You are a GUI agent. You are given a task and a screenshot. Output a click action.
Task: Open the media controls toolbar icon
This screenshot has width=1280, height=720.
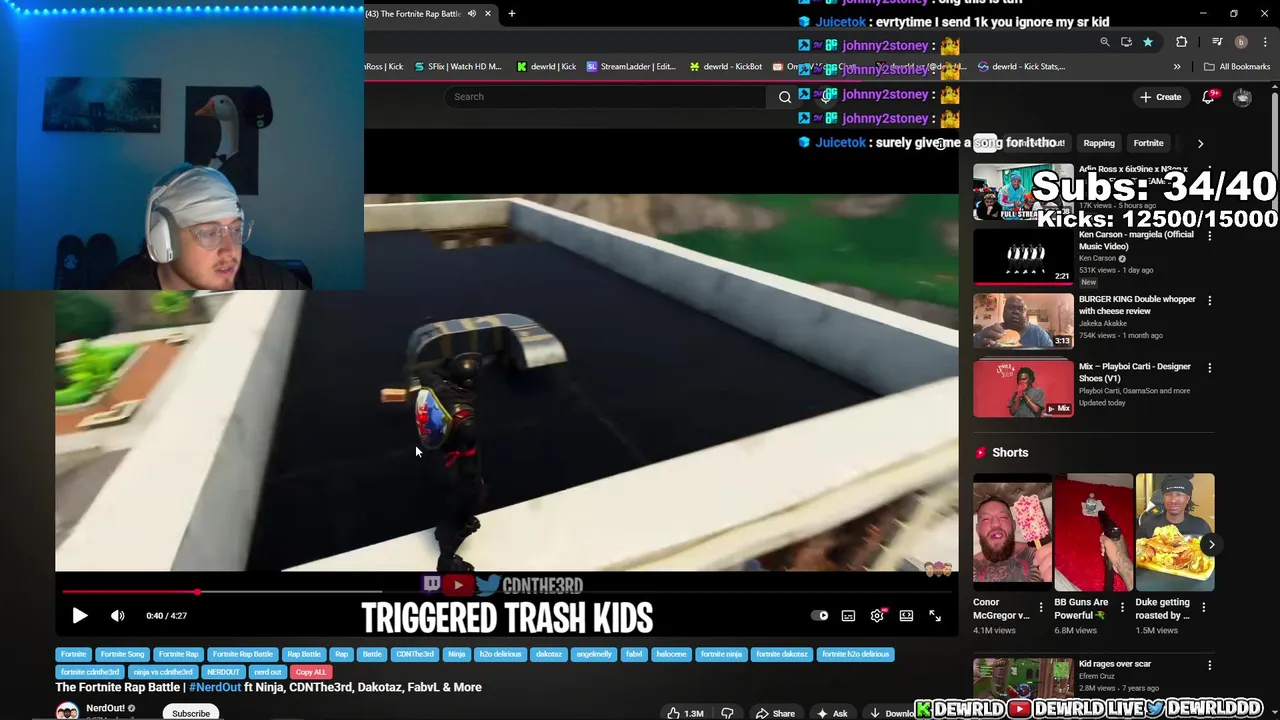1217,42
